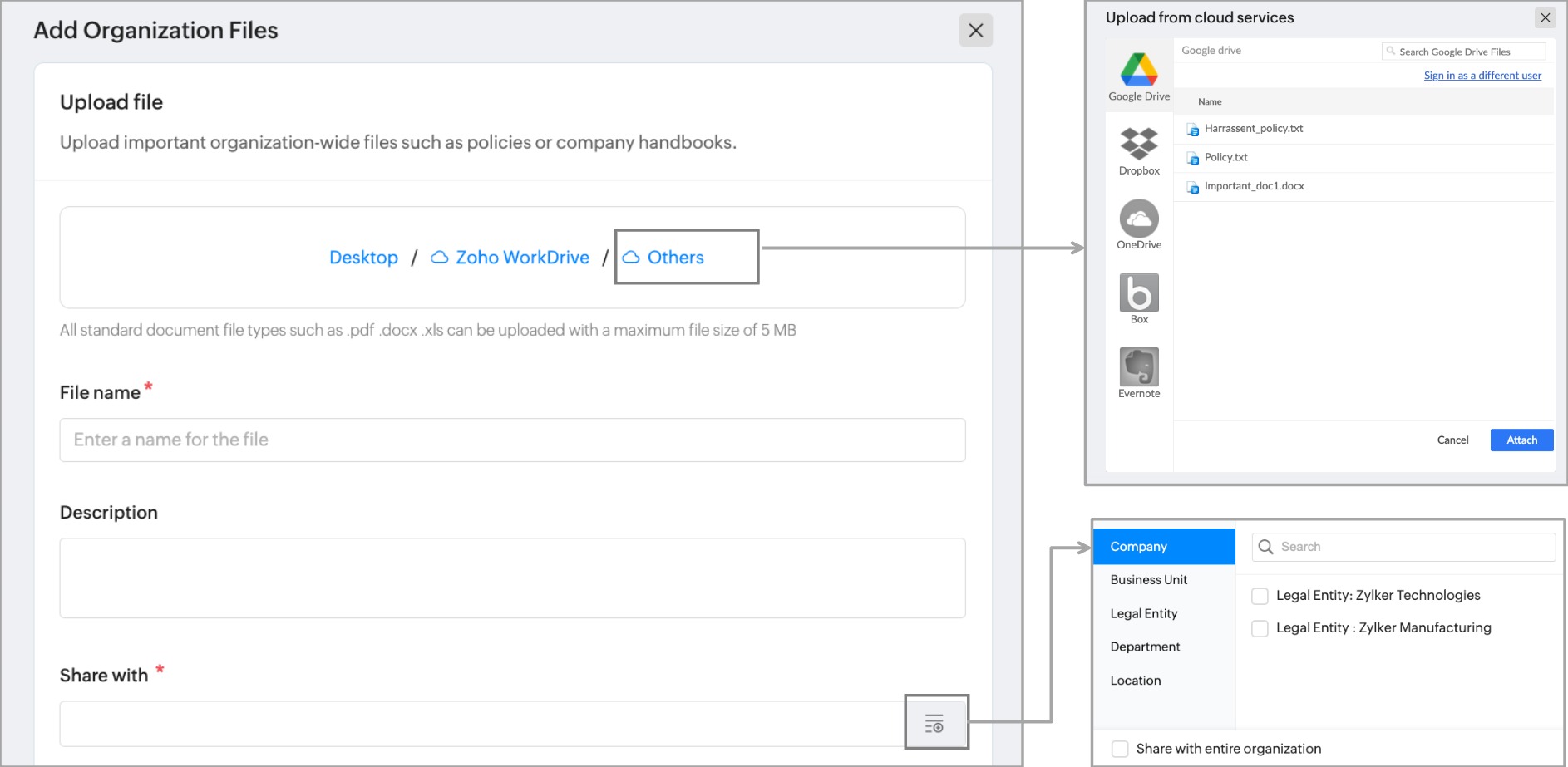Upload from Zoho WorkDrive link

click(x=510, y=258)
